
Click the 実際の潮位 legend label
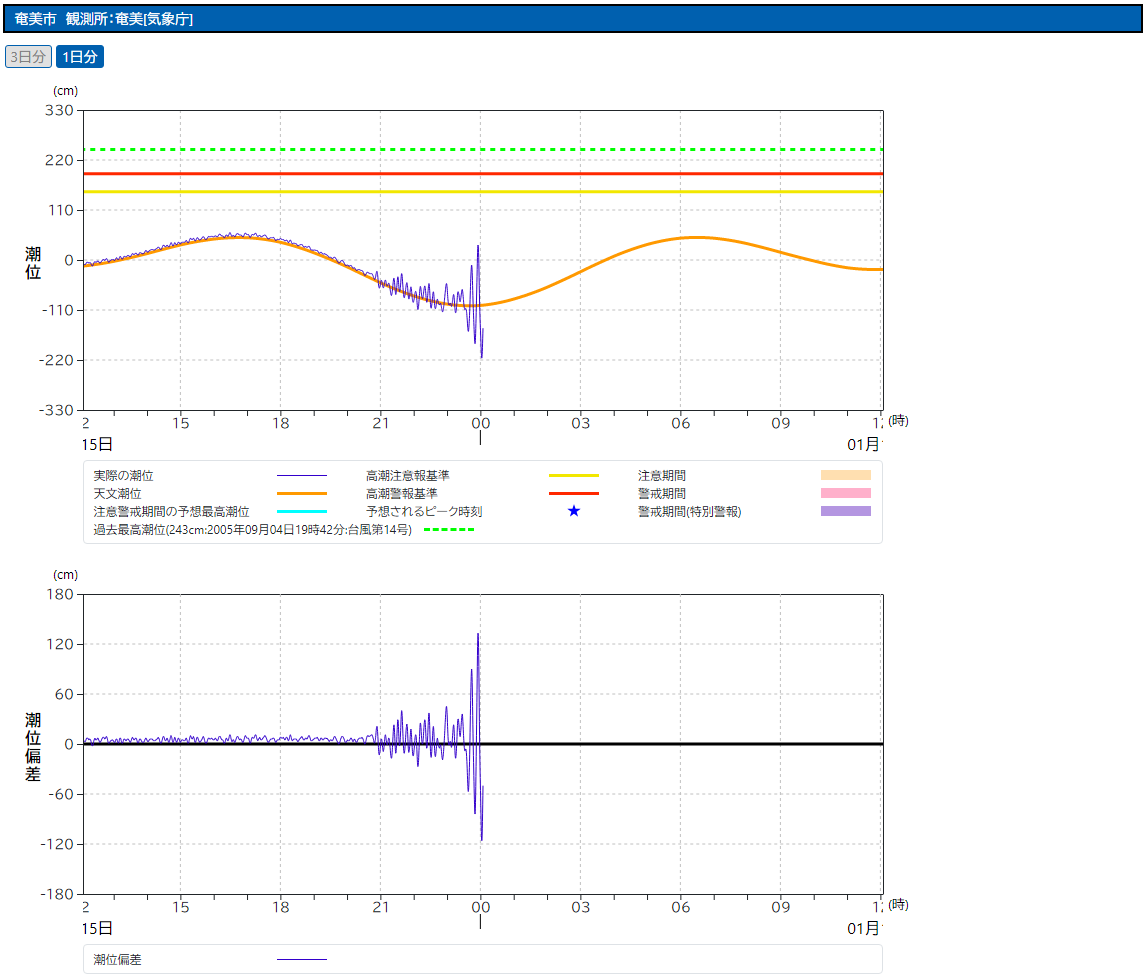pos(124,476)
